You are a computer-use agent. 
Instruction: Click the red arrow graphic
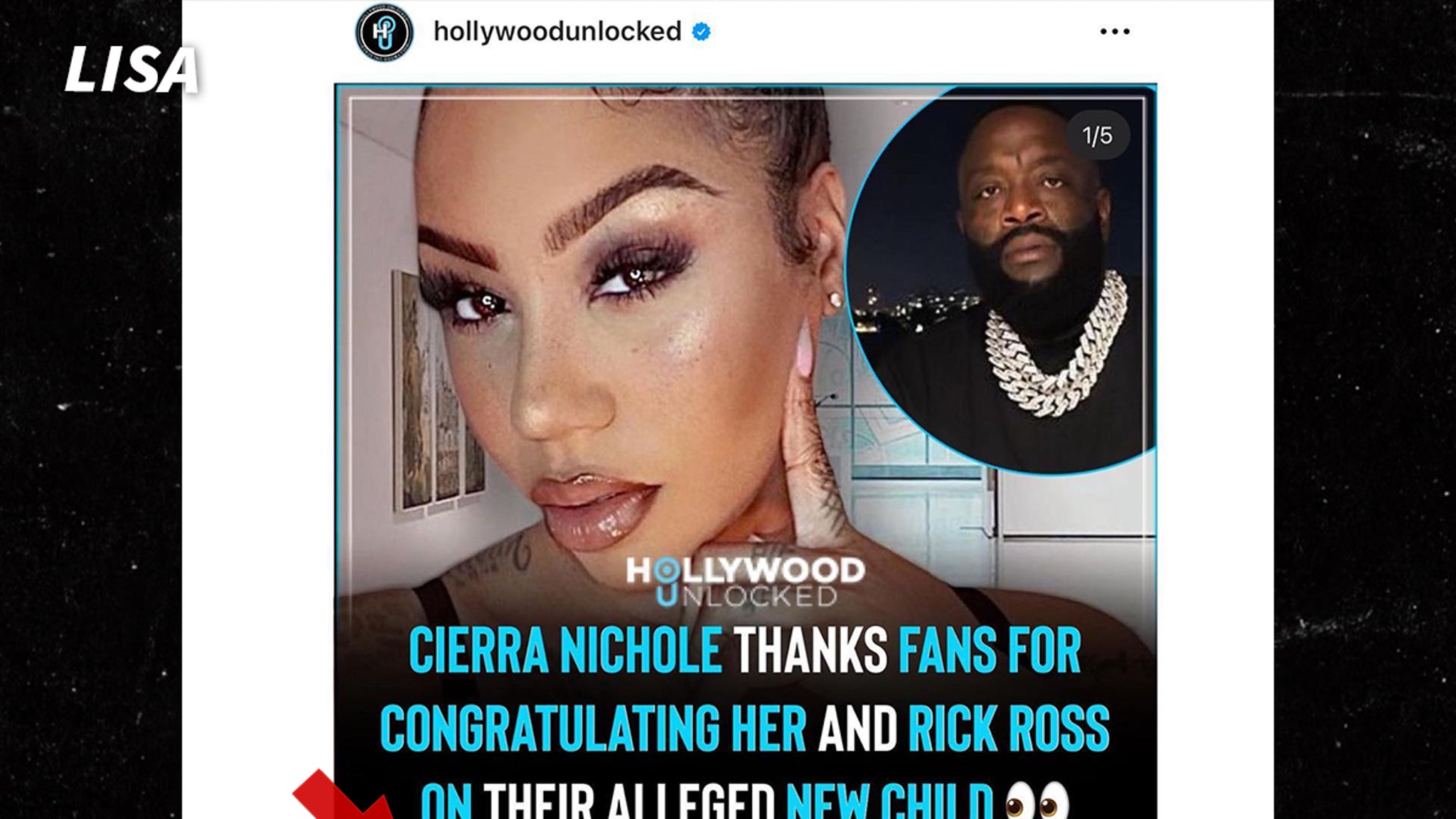click(x=341, y=795)
